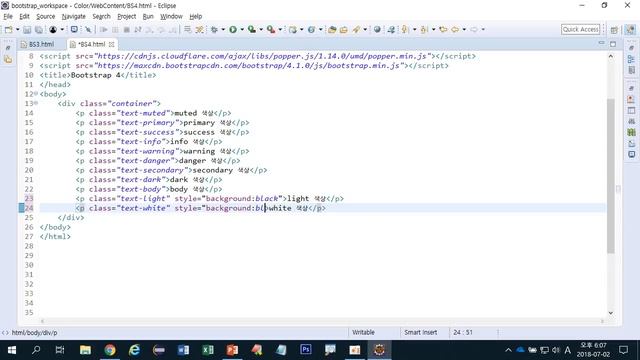Open Photoshop from the taskbar
Screen dimensions: 640x360
pyautogui.click(x=306, y=350)
